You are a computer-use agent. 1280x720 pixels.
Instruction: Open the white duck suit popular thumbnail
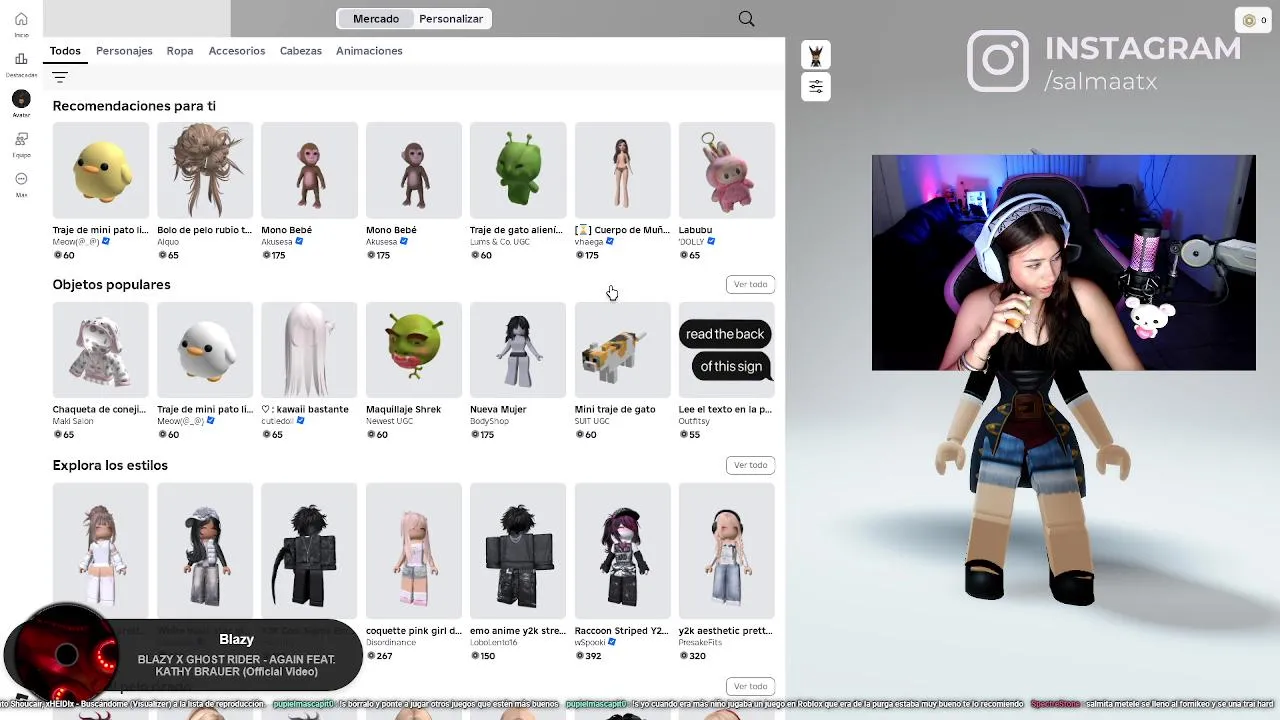(205, 350)
